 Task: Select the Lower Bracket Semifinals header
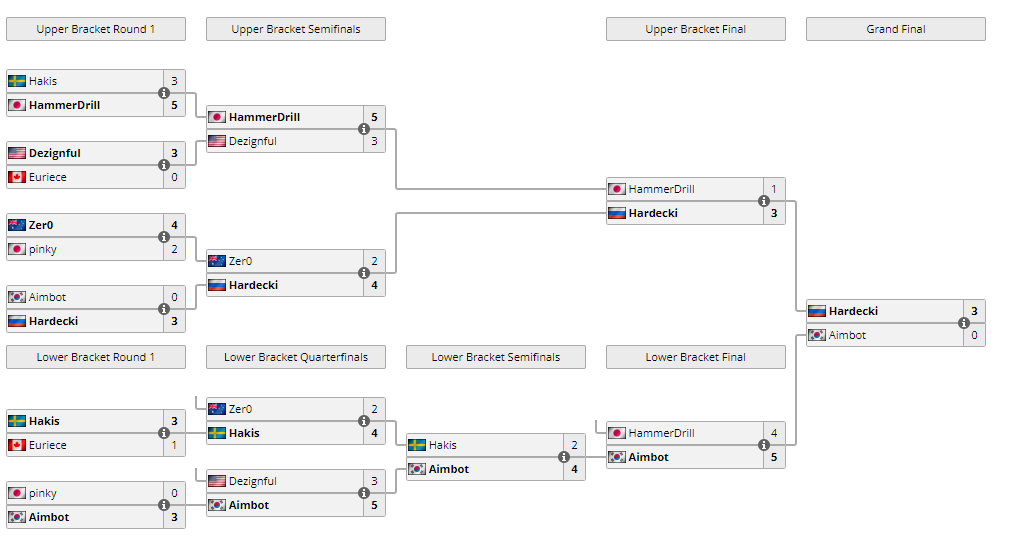(x=496, y=357)
